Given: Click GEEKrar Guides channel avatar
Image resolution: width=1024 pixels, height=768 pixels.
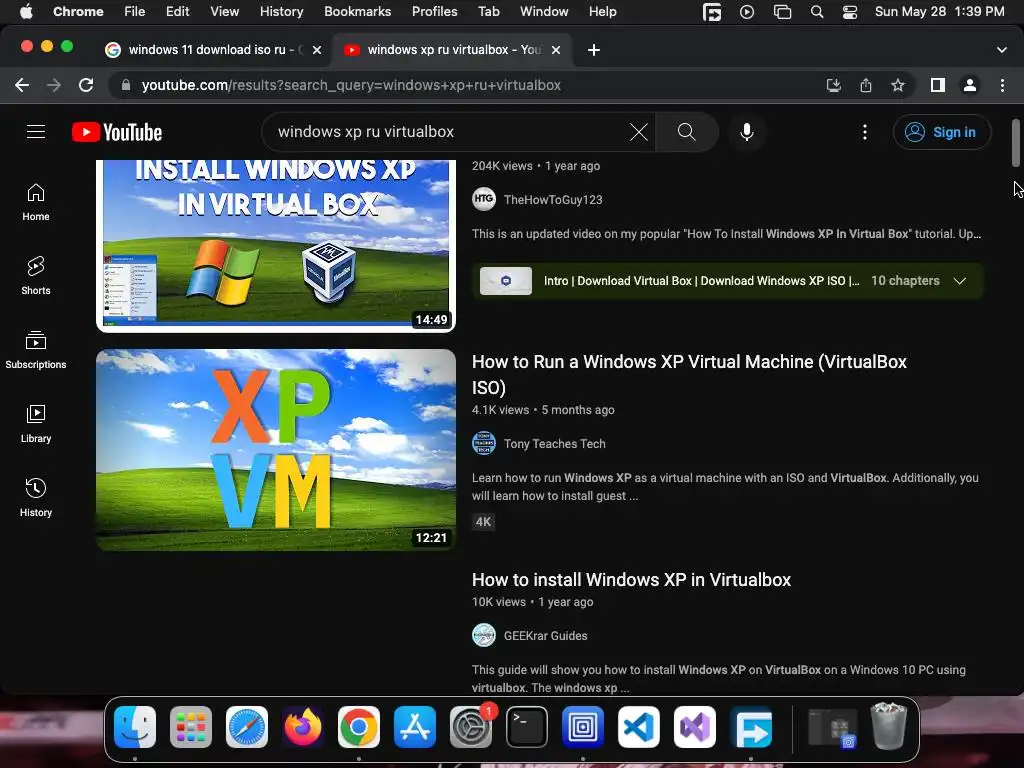Looking at the screenshot, I should click(x=484, y=635).
